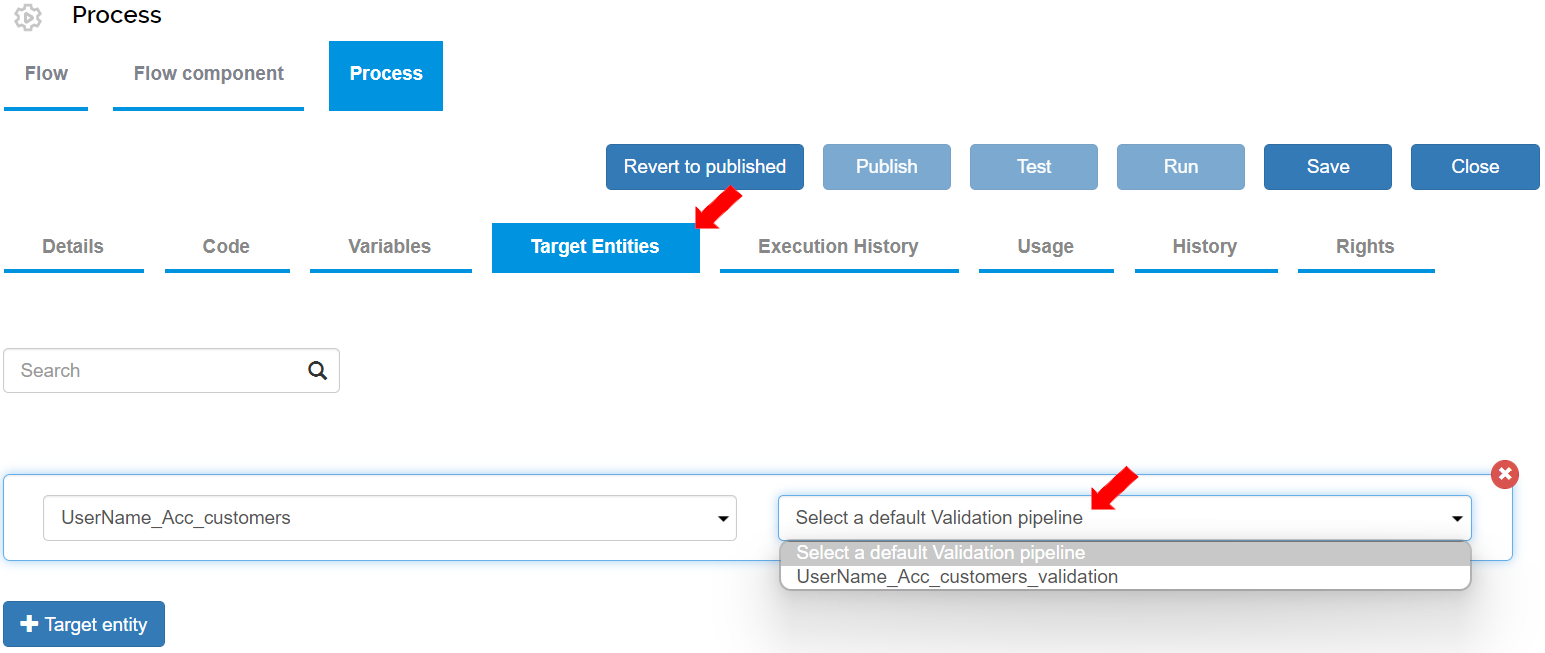This screenshot has height=653, width=1545.
Task: Focus the Search input field
Action: click(x=160, y=371)
